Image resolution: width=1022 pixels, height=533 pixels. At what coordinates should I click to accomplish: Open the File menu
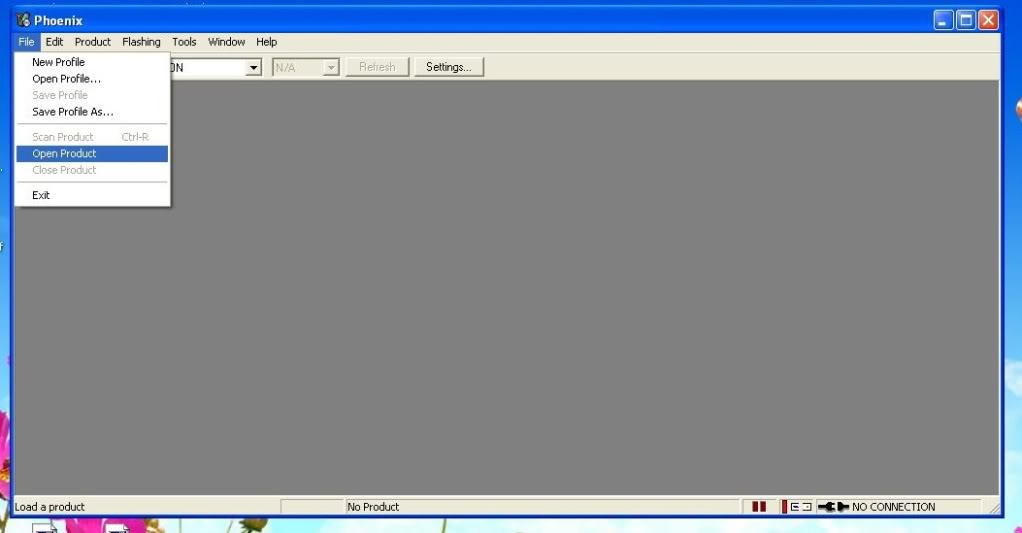click(x=26, y=42)
